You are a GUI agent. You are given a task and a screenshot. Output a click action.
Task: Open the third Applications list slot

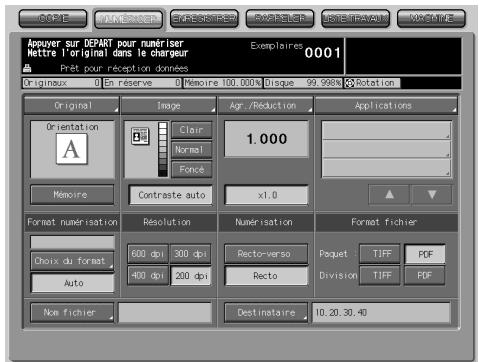click(x=386, y=168)
